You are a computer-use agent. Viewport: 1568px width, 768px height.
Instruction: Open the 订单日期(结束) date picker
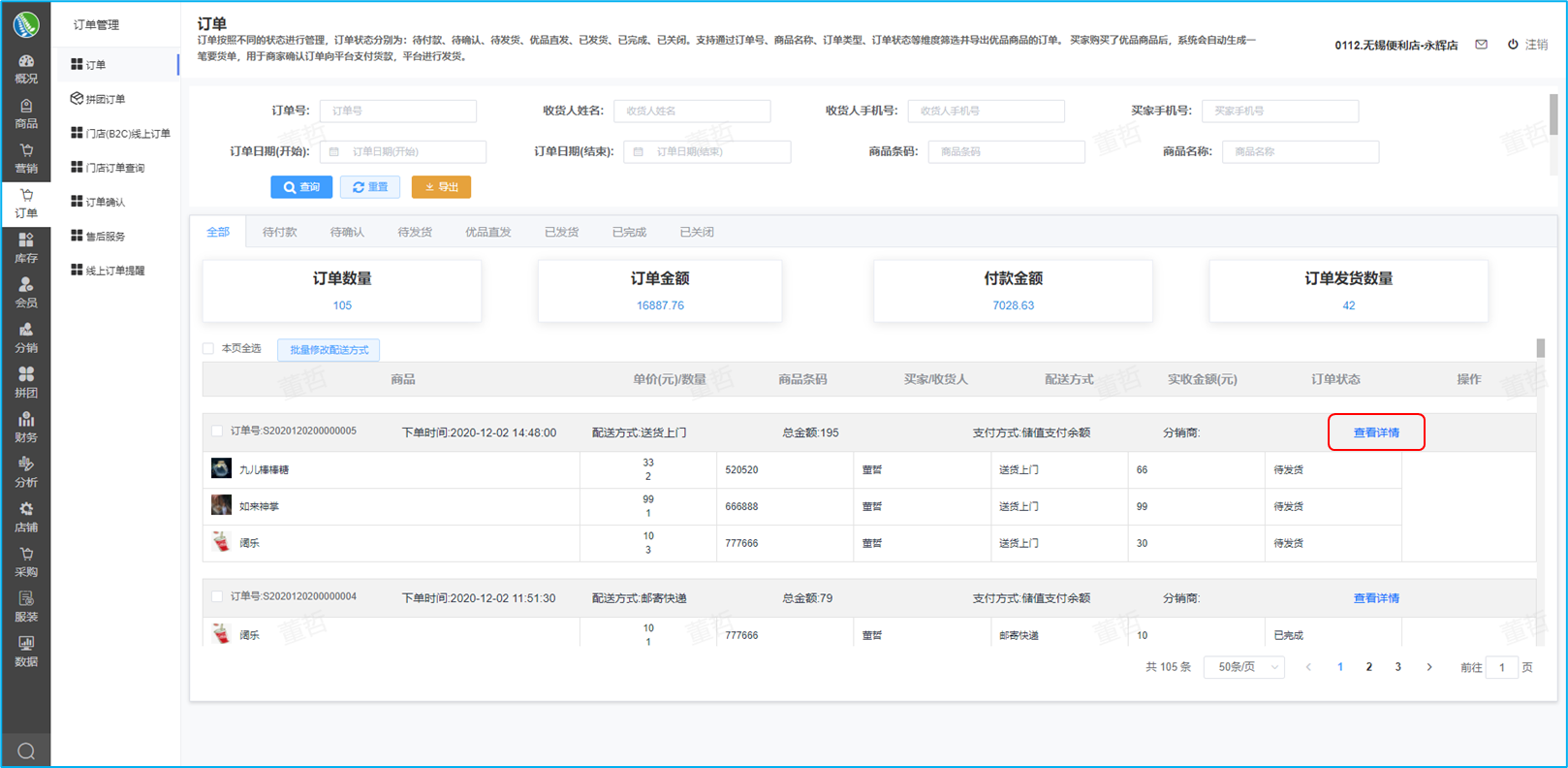tap(707, 152)
